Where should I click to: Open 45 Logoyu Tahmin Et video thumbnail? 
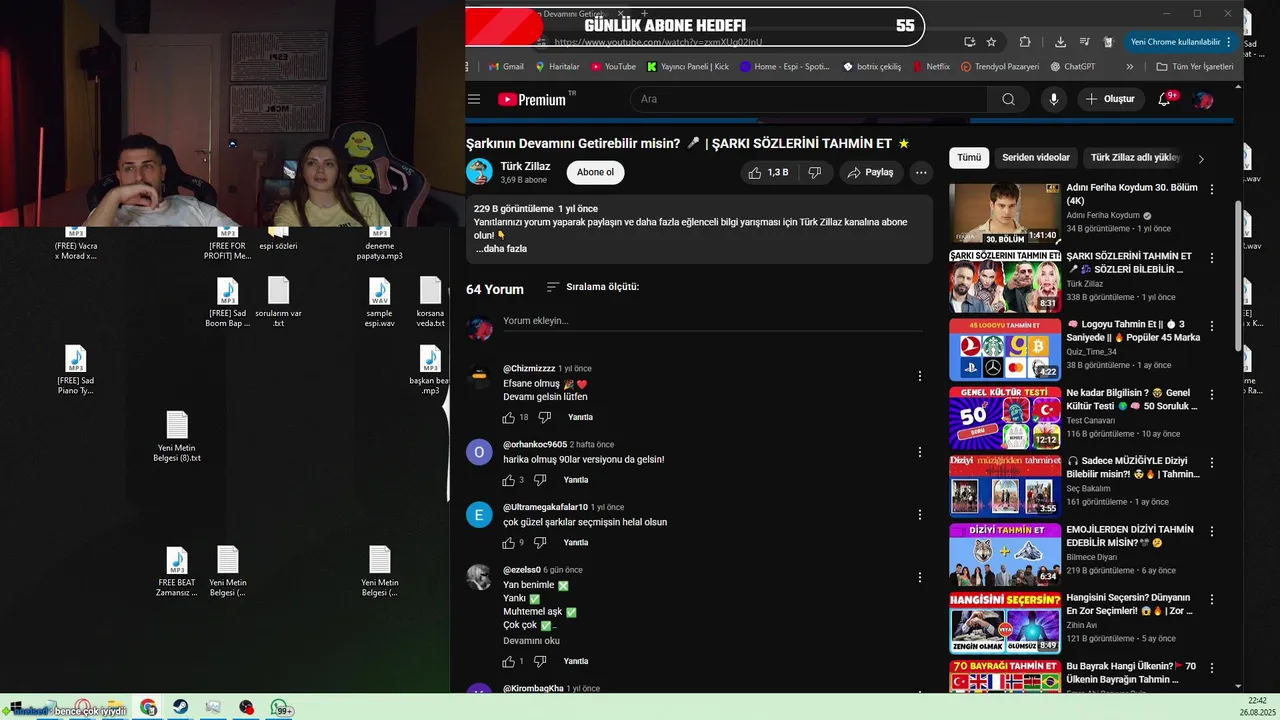(1005, 350)
